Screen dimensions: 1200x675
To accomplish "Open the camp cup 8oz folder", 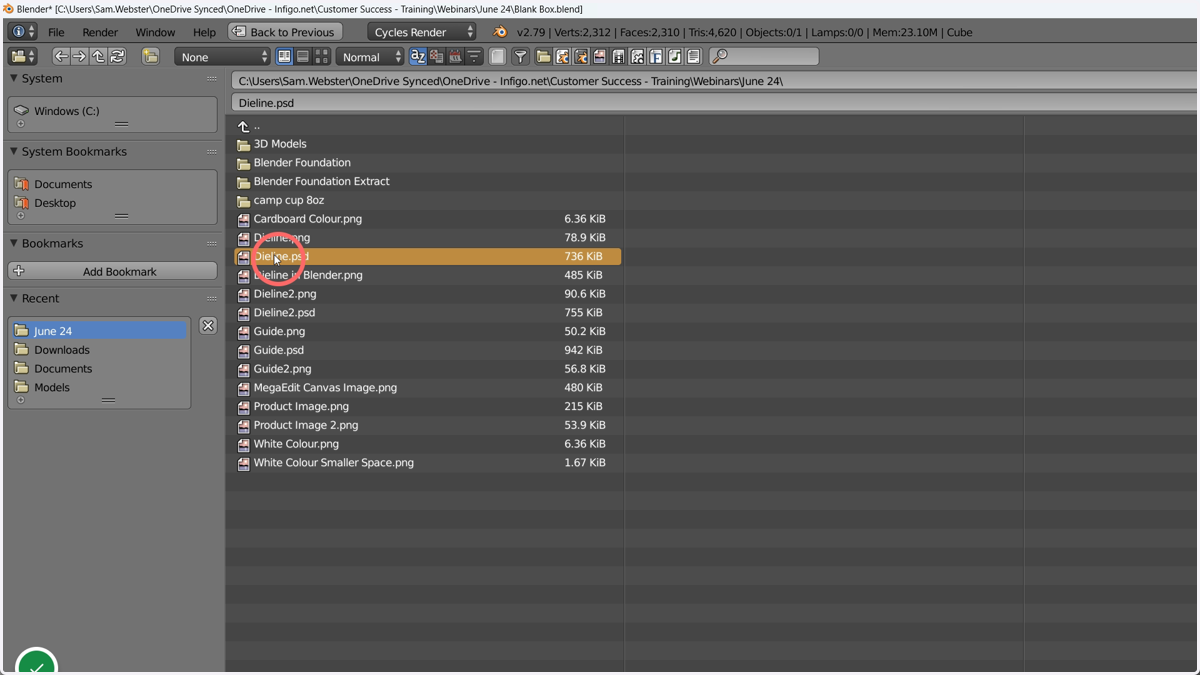I will (428, 200).
